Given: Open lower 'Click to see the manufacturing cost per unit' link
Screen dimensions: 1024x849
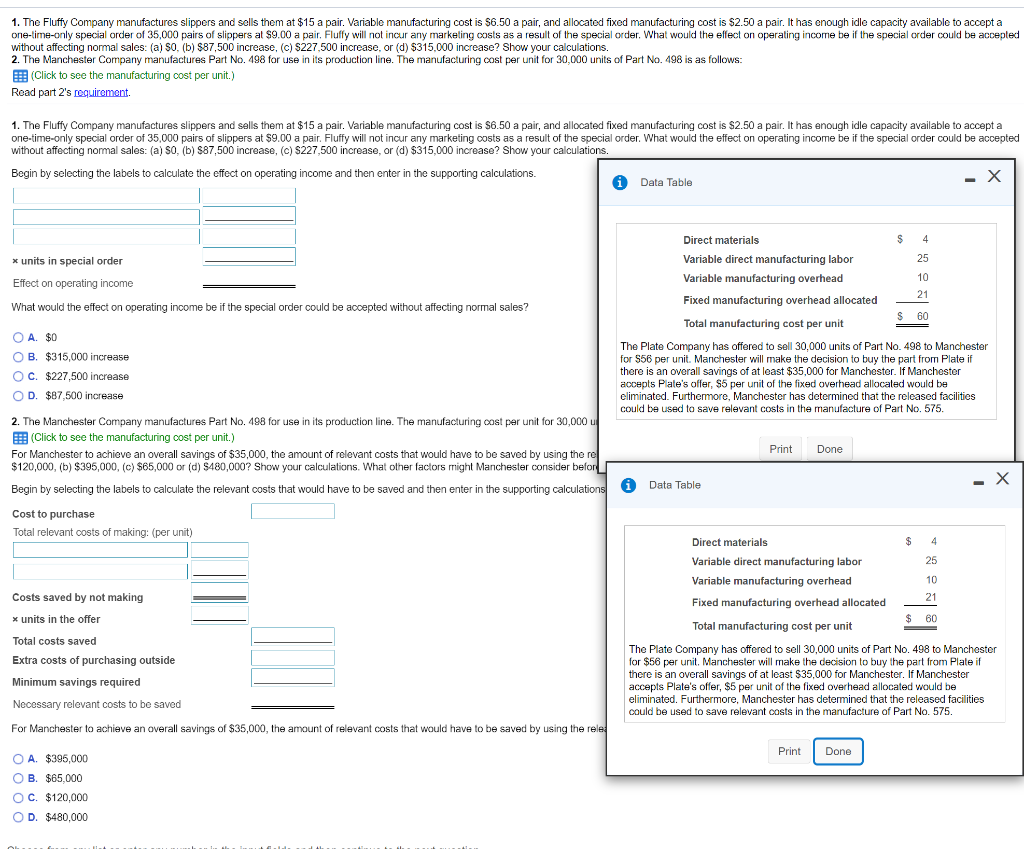Looking at the screenshot, I should (133, 438).
